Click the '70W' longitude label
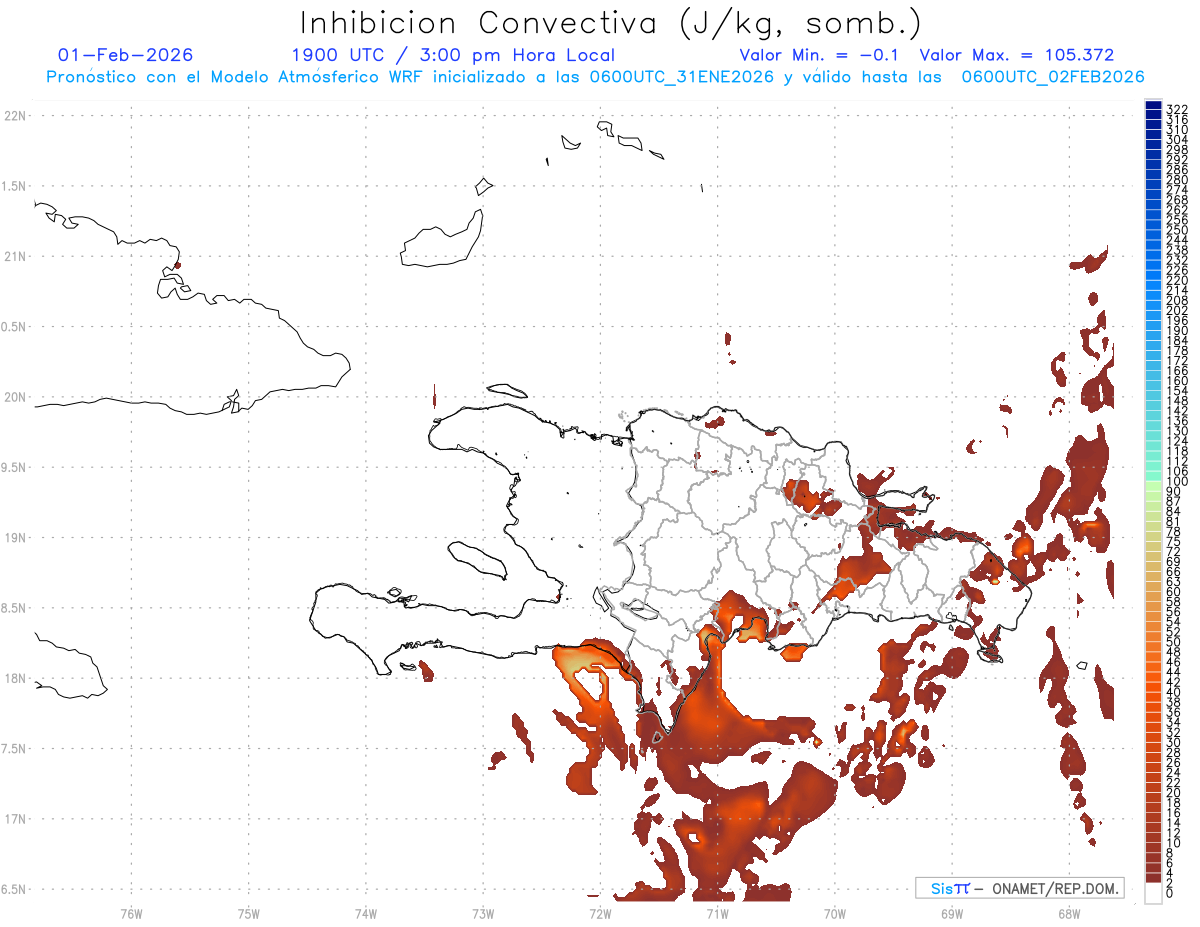This screenshot has height=927, width=1200. [x=834, y=913]
